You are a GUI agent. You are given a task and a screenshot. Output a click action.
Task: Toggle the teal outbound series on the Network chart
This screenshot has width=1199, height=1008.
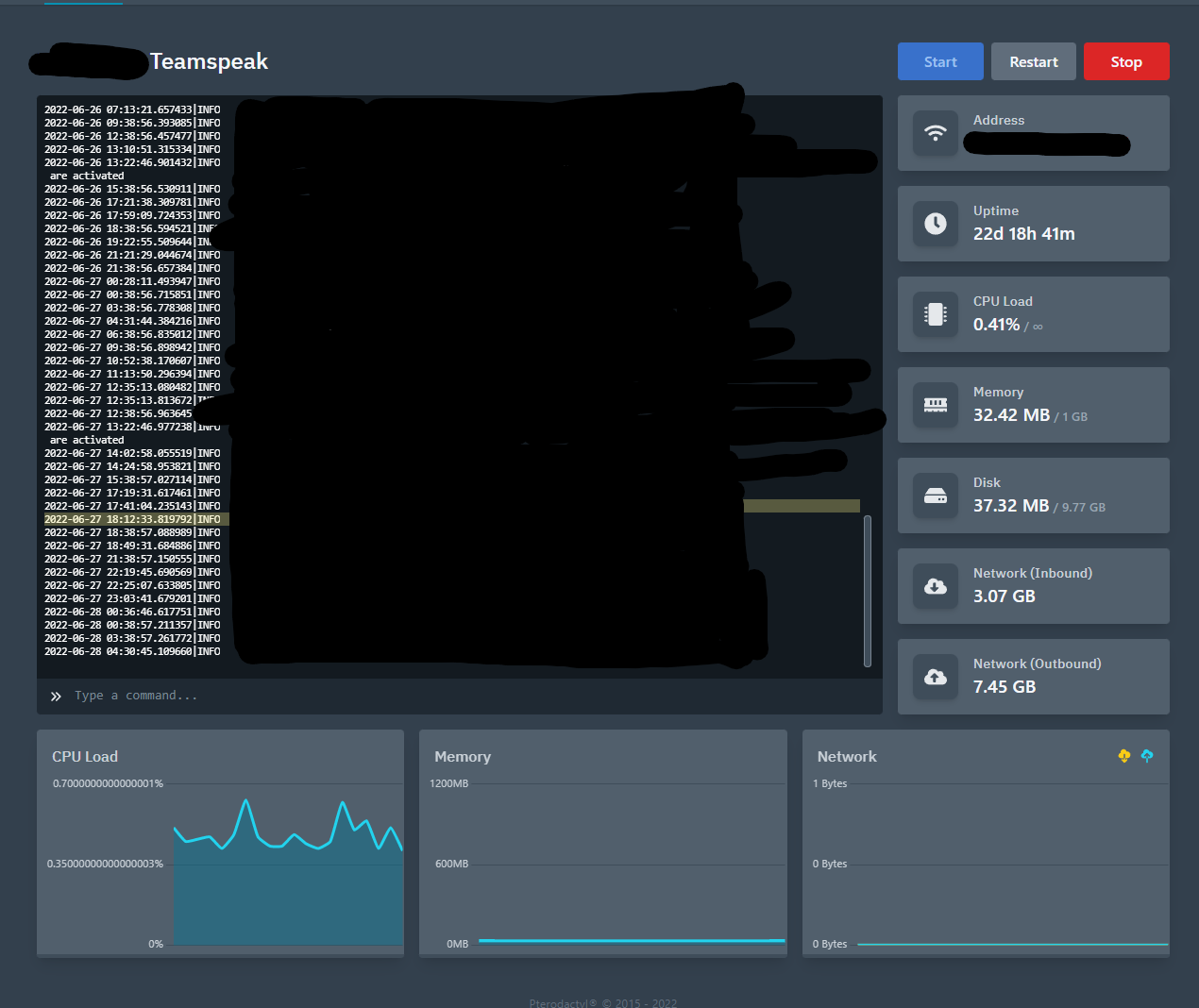coord(1147,756)
